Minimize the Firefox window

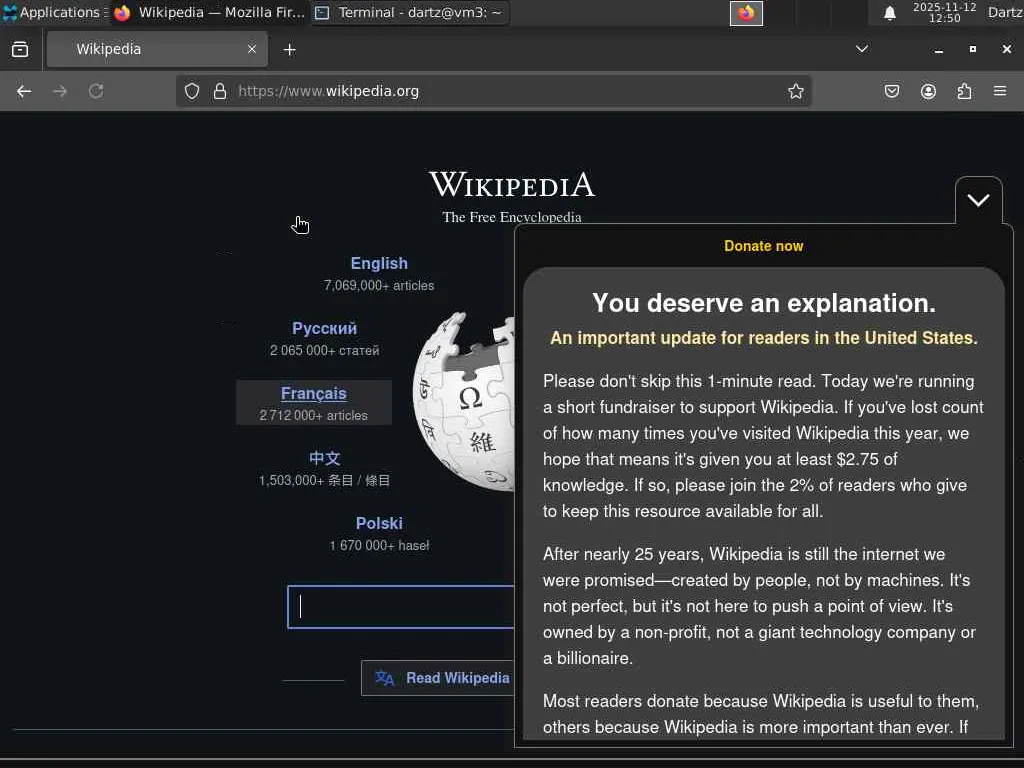(938, 50)
